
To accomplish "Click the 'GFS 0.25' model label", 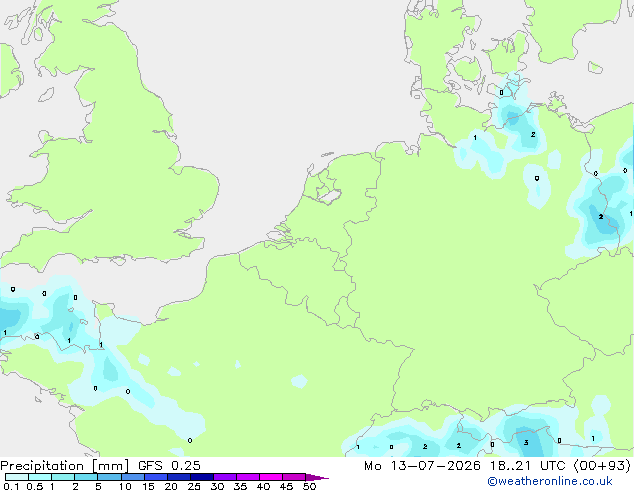I will click(169, 466).
